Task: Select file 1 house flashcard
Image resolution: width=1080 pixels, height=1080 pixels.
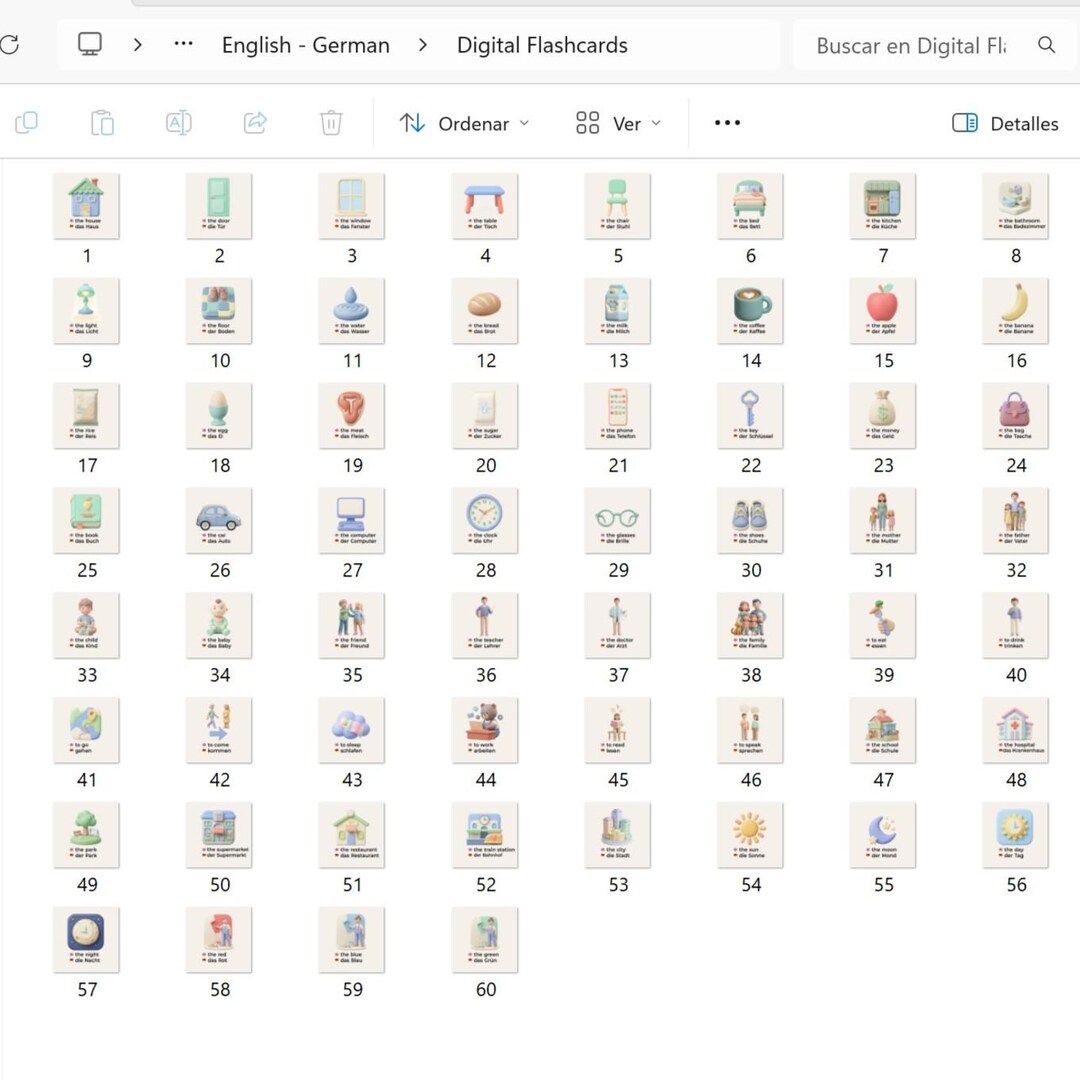Action: 86,206
